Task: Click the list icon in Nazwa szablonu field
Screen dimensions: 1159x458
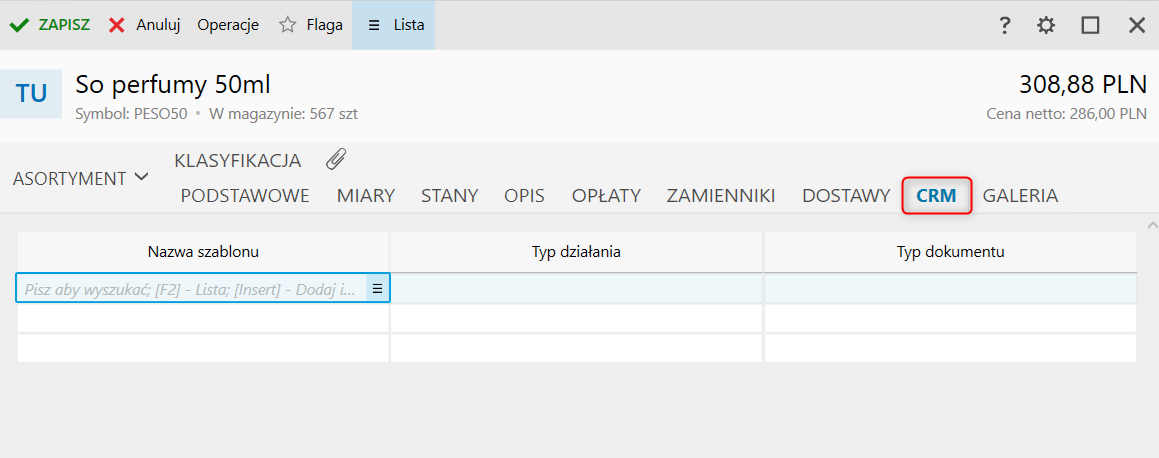Action: coord(377,288)
